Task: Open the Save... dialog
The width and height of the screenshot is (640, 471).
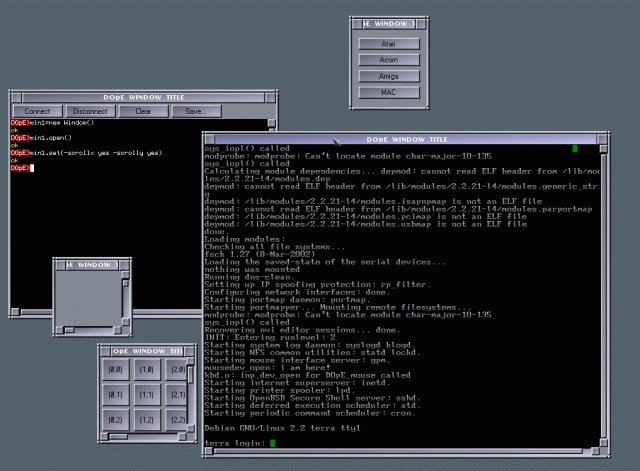Action: tap(196, 111)
